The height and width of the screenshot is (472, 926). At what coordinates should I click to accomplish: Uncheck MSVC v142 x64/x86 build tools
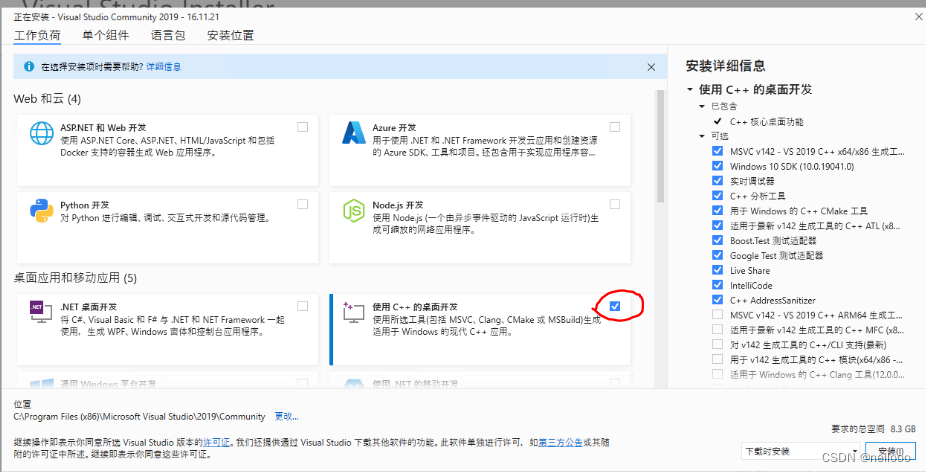pyautogui.click(x=717, y=151)
